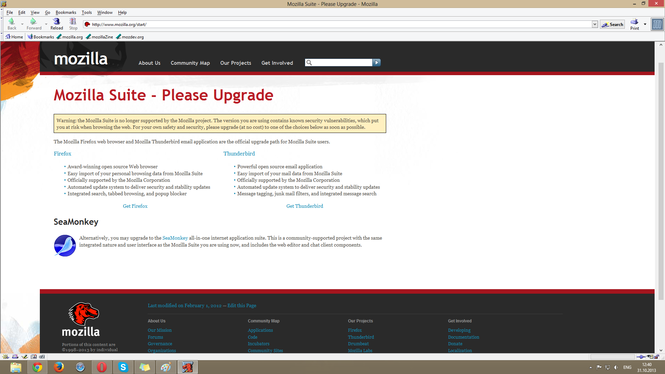Open the Edit menu

[x=22, y=13]
